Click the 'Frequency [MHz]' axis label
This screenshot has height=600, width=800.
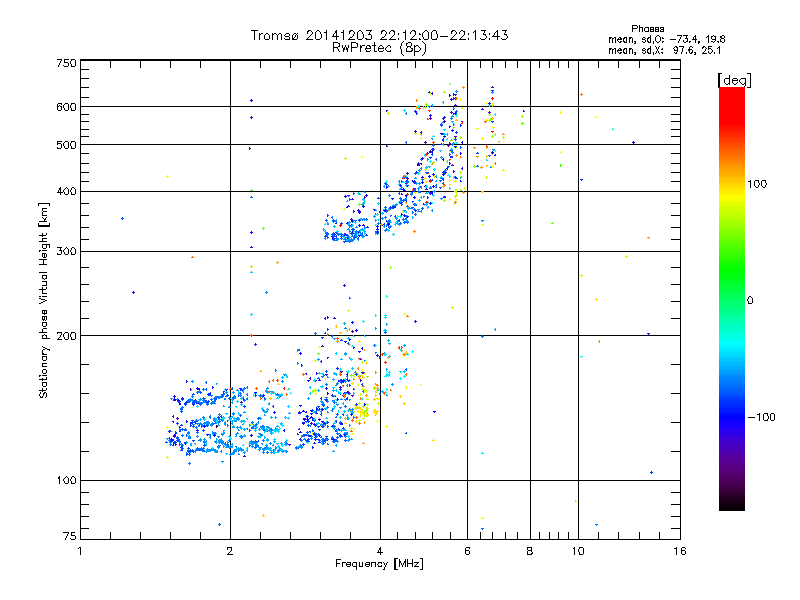[x=379, y=564]
